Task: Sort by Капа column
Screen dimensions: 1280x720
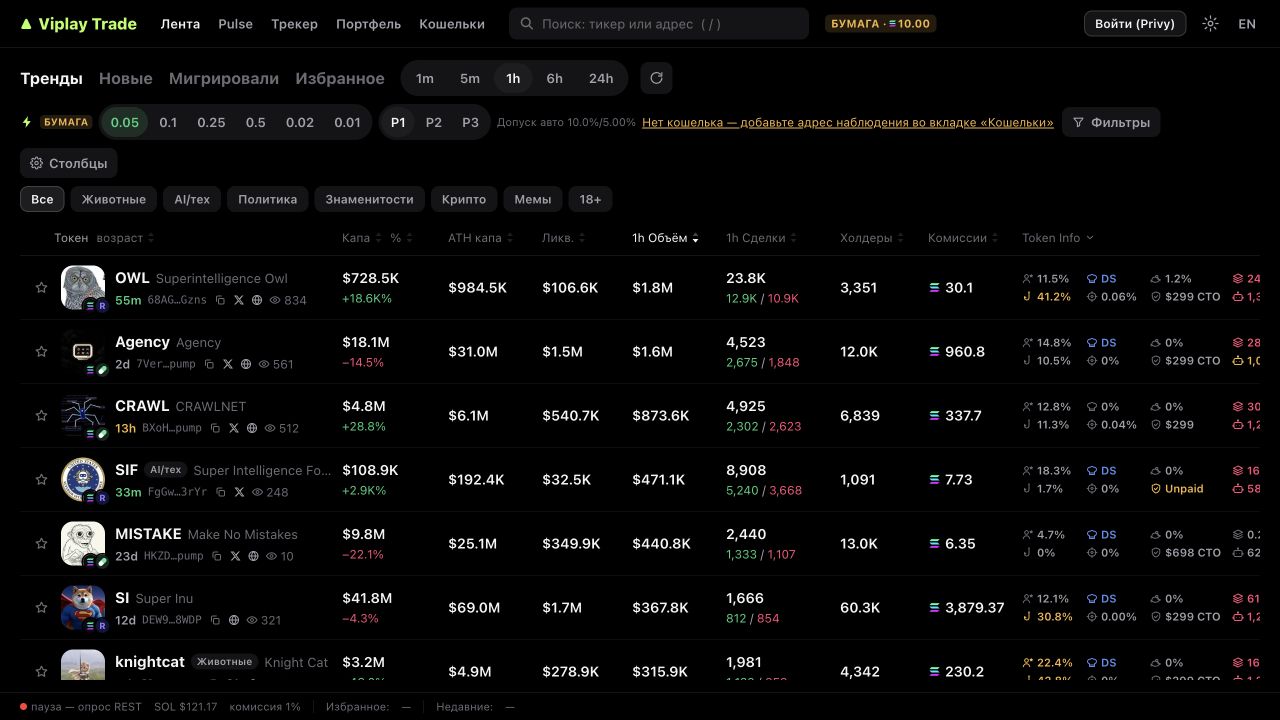Action: point(361,238)
